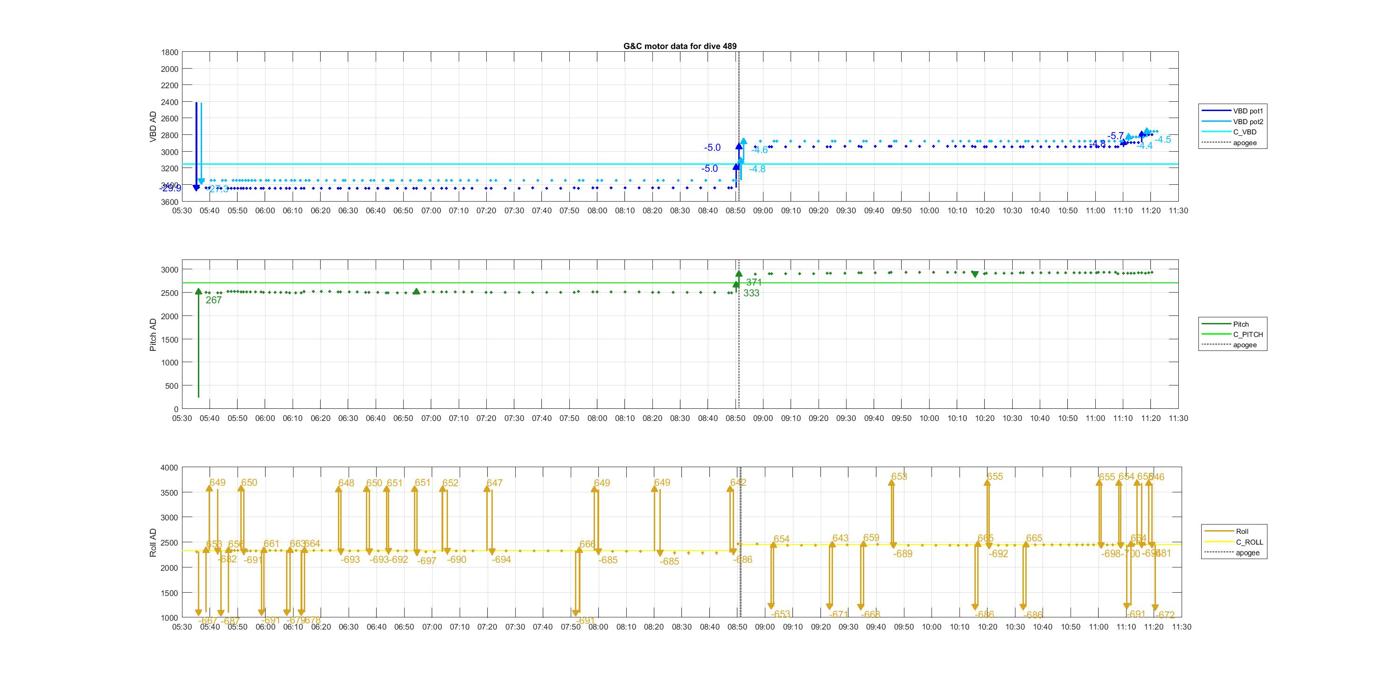Click the 333 pitch data label

tap(751, 293)
